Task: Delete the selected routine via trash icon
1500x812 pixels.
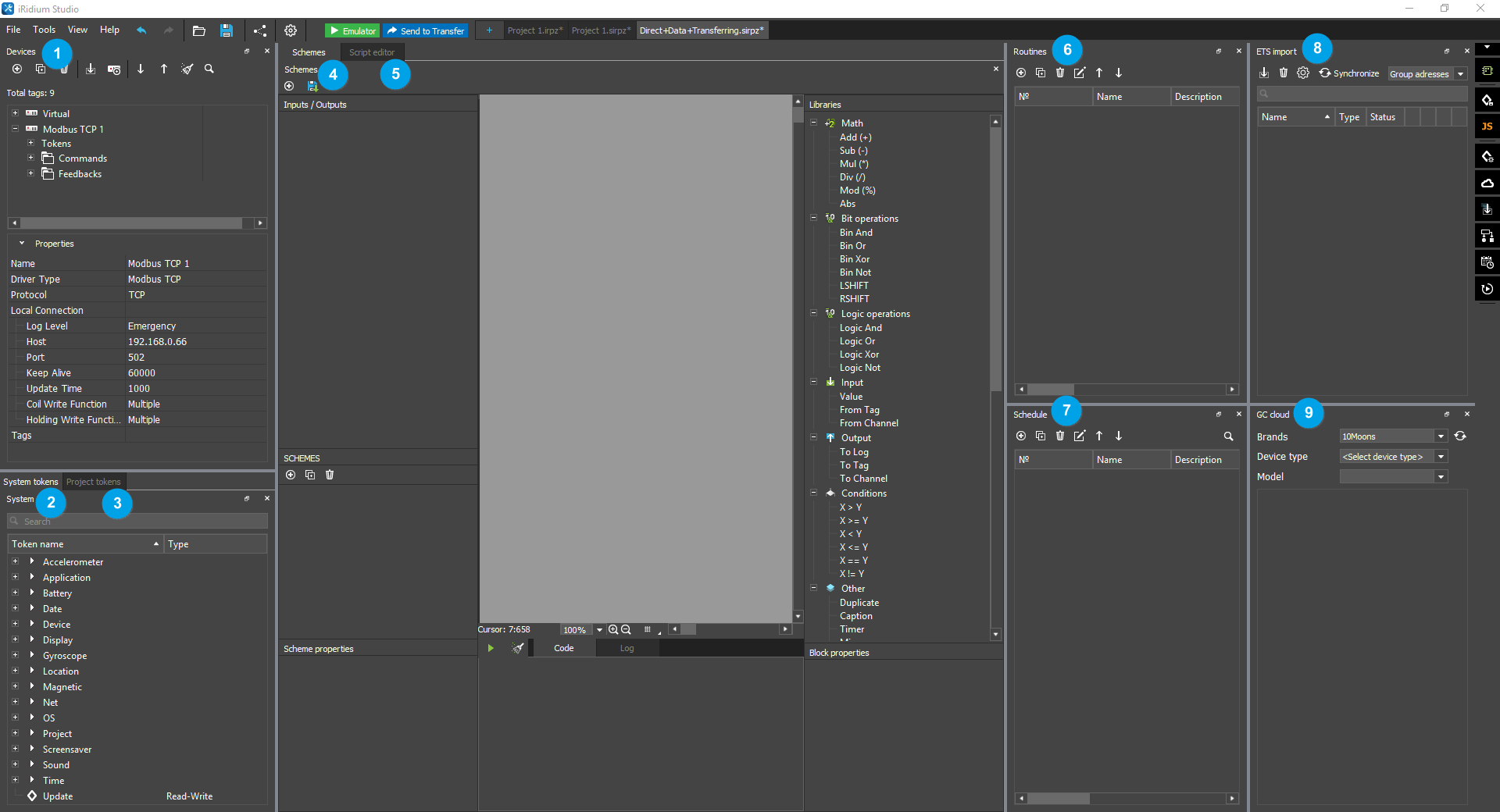Action: coord(1059,73)
